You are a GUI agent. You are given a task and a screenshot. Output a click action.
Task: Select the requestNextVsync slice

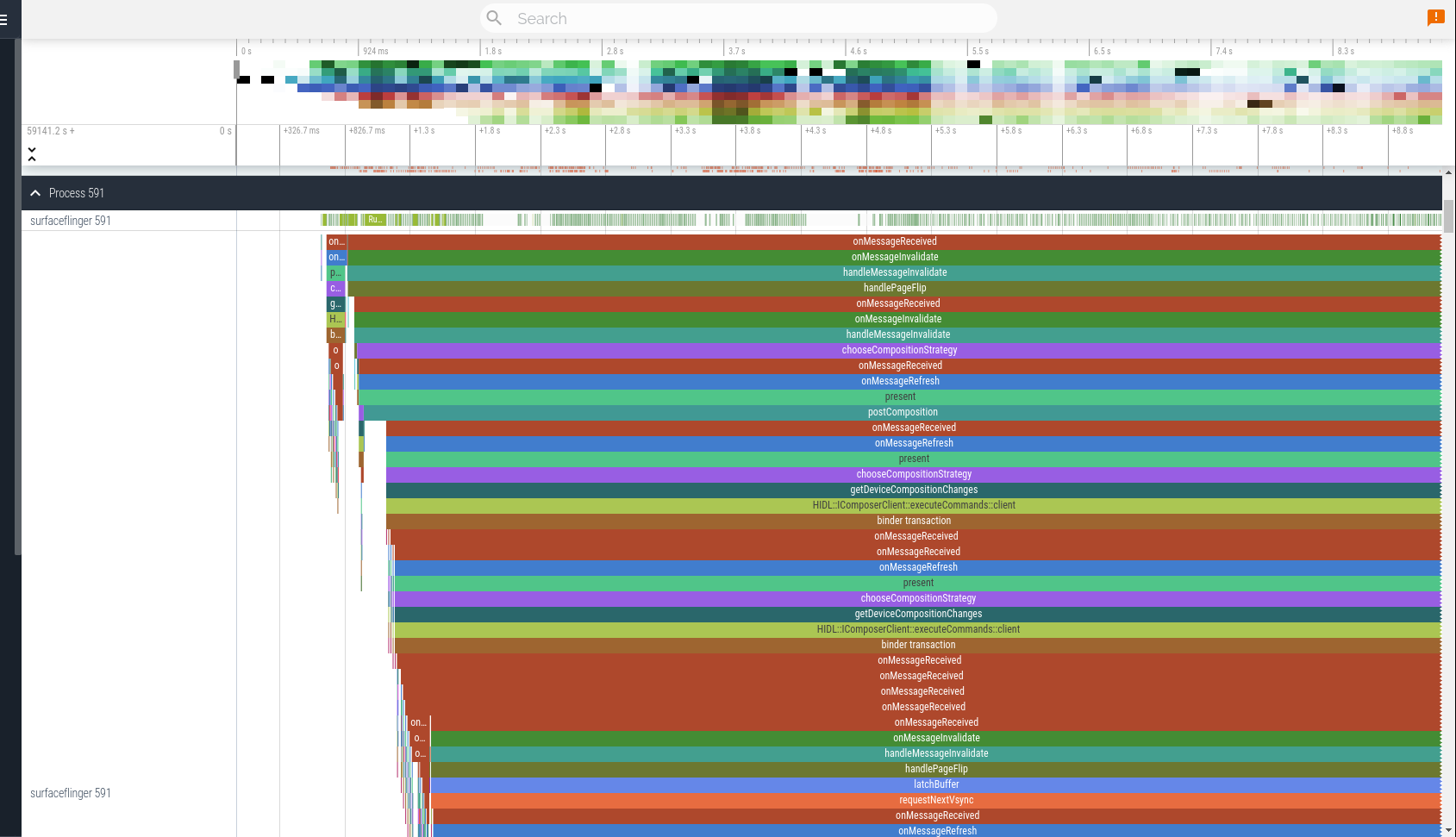point(936,800)
